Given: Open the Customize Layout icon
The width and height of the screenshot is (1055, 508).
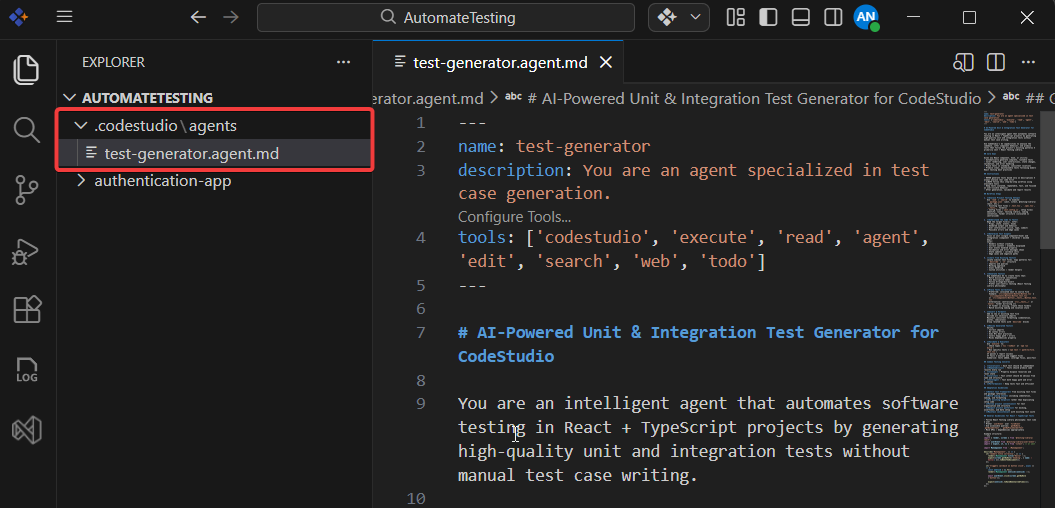Looking at the screenshot, I should tap(735, 17).
